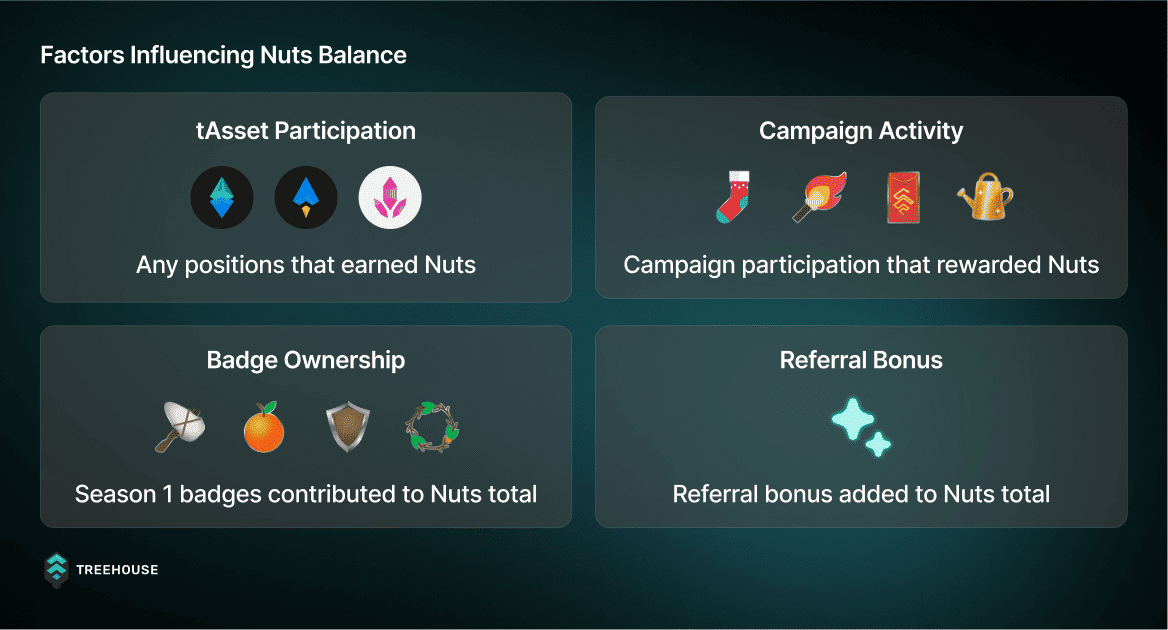Image resolution: width=1168 pixels, height=630 pixels.
Task: Select the red Christmas stocking icon
Action: click(x=734, y=197)
